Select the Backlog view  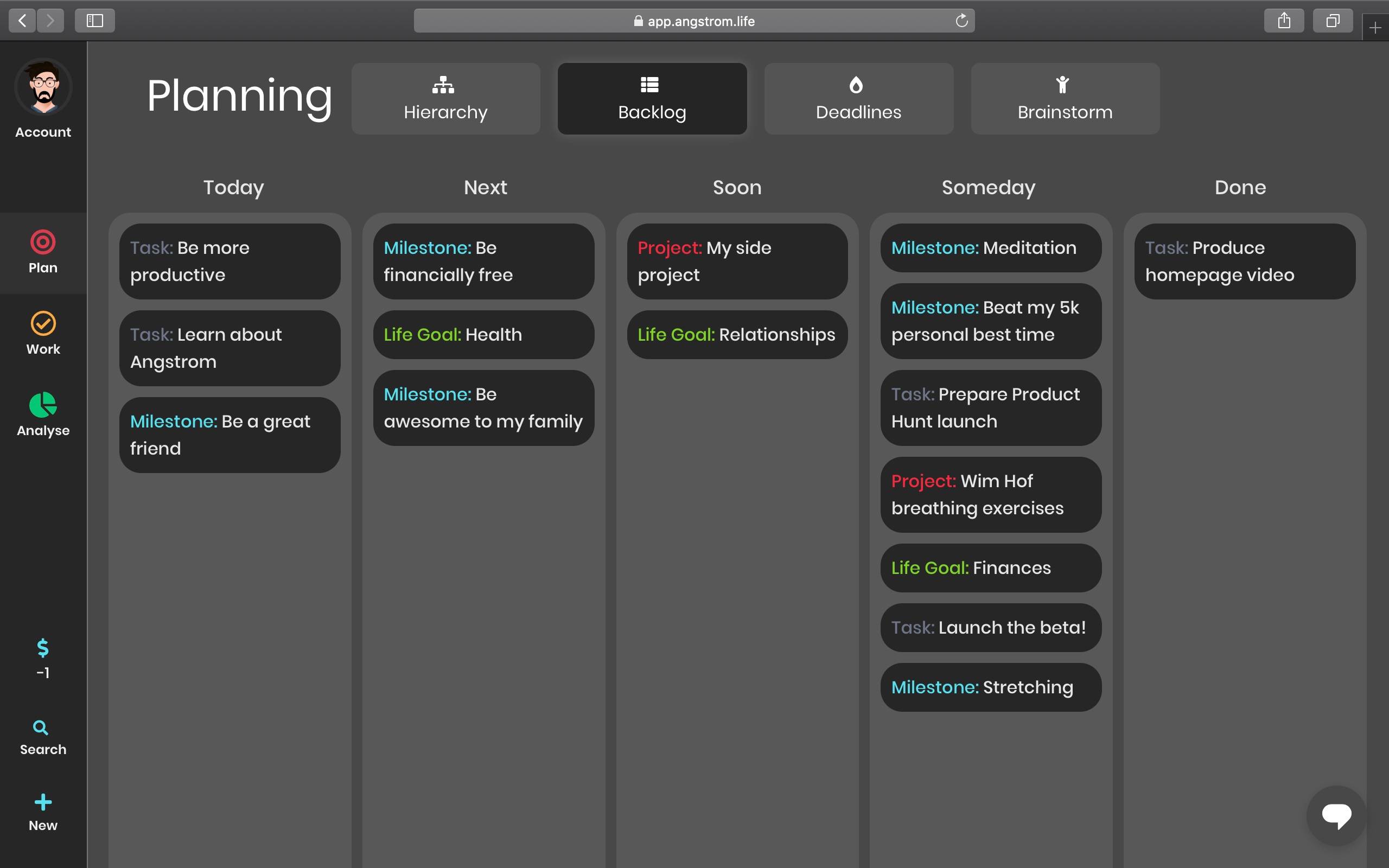point(652,98)
